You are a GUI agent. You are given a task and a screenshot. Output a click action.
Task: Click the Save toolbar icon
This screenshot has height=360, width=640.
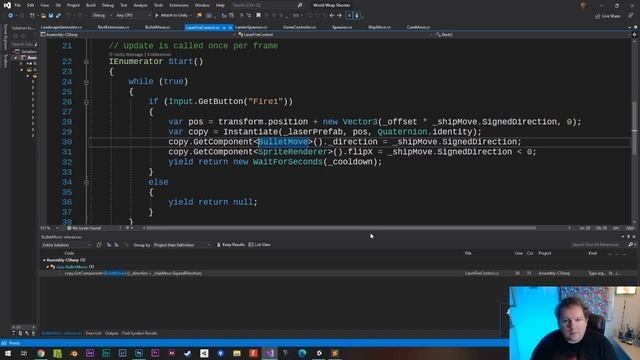[51, 16]
